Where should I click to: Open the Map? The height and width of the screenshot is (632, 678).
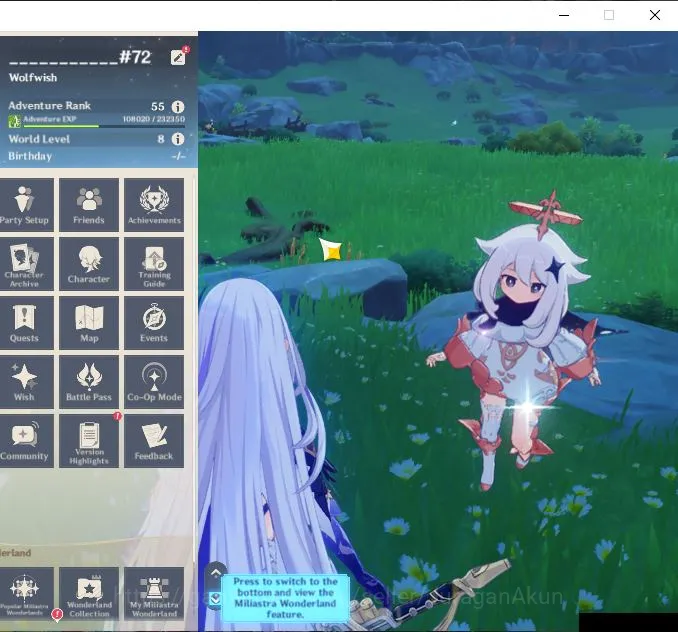pyautogui.click(x=89, y=323)
